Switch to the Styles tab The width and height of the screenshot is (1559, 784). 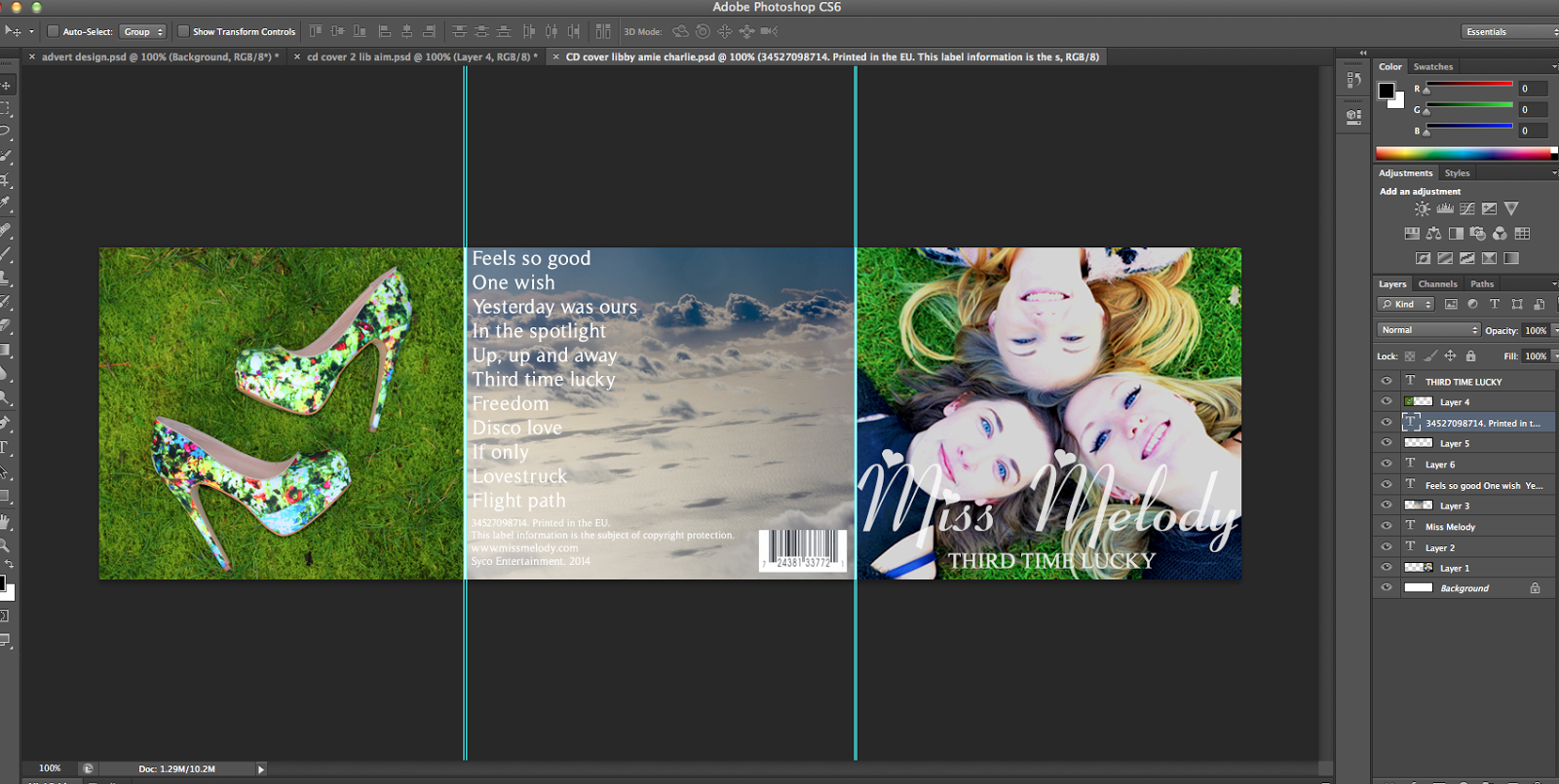[1457, 172]
